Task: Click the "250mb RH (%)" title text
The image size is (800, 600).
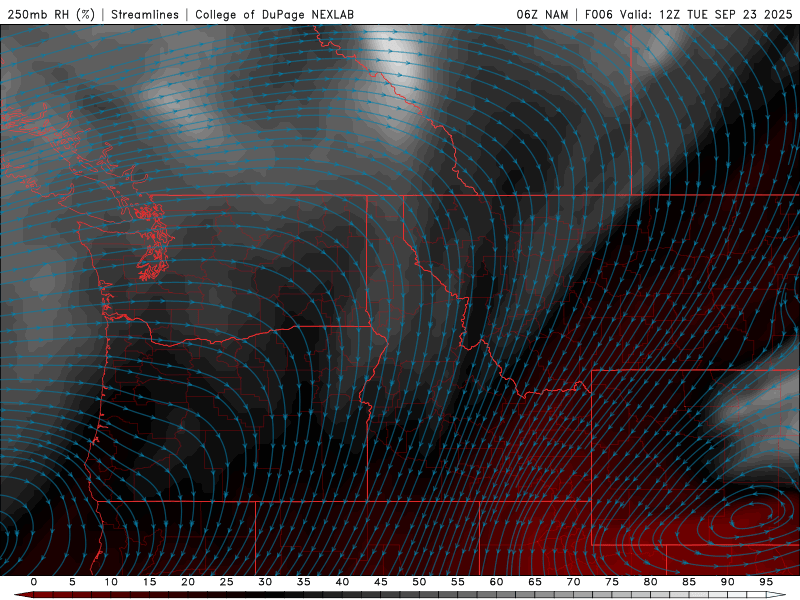Action: click(51, 14)
